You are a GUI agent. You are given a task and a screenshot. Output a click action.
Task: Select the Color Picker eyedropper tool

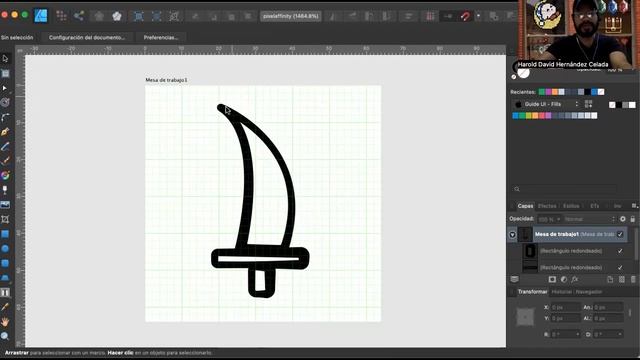click(x=5, y=307)
